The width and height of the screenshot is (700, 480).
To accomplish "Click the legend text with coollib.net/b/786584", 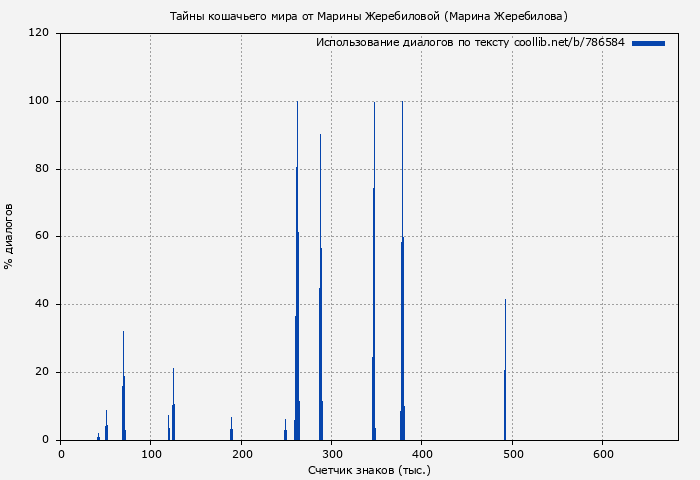I will [470, 43].
